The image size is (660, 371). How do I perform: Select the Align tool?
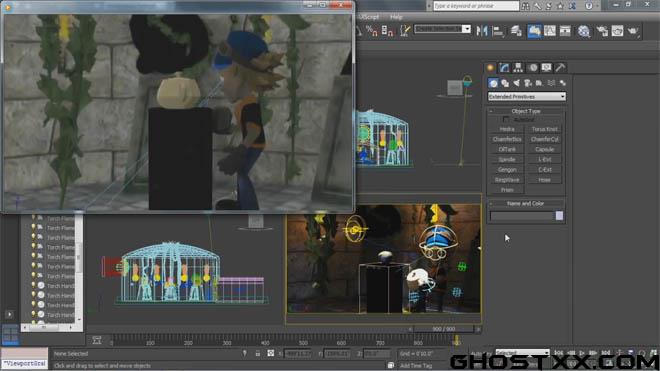pyautogui.click(x=498, y=31)
